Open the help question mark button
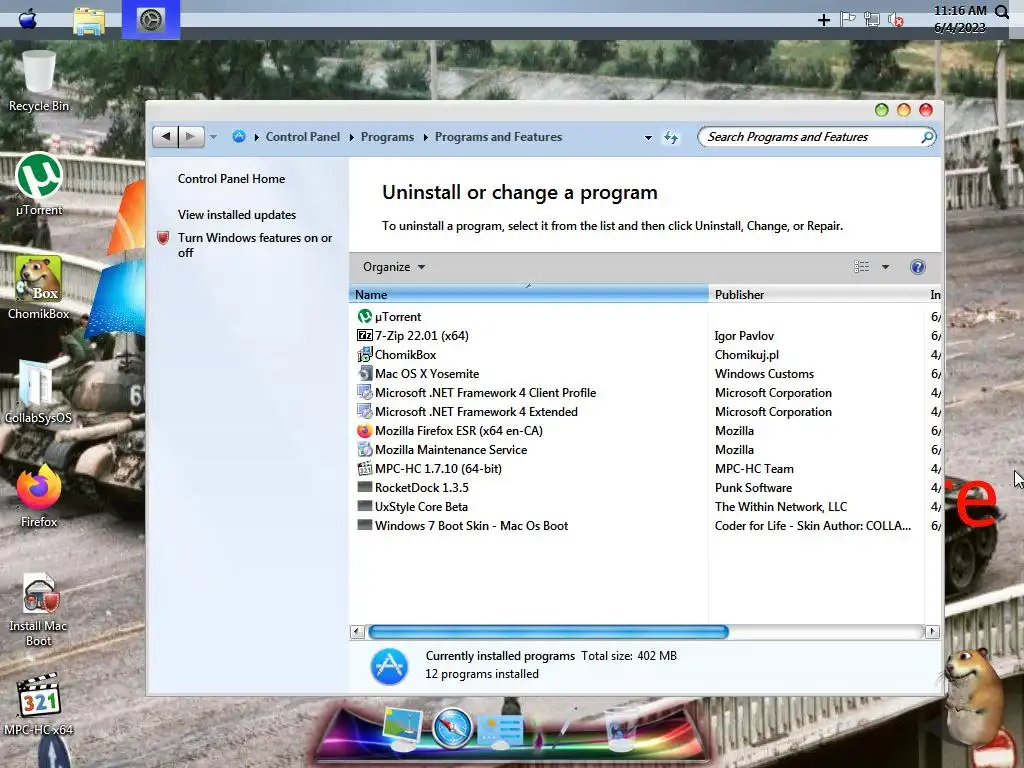This screenshot has height=768, width=1024. 917,266
